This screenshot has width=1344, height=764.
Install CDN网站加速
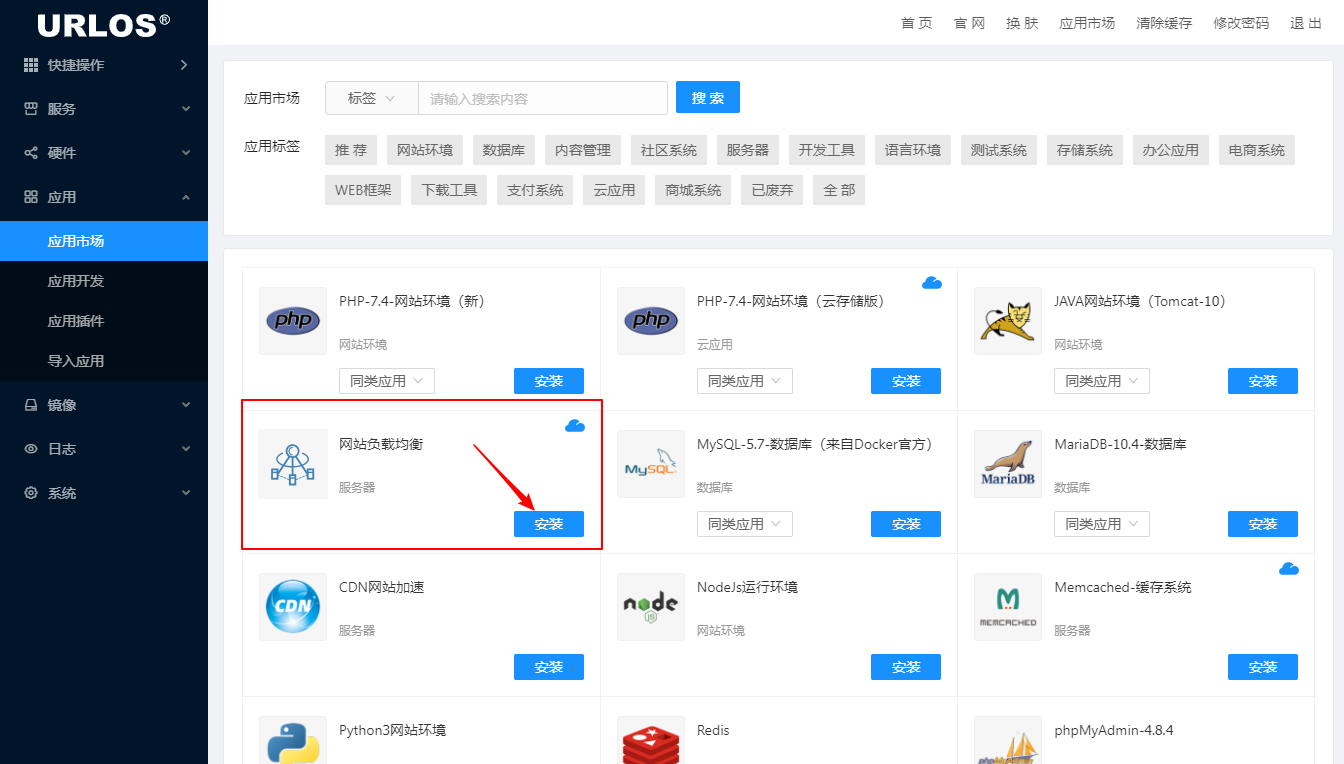tap(549, 667)
